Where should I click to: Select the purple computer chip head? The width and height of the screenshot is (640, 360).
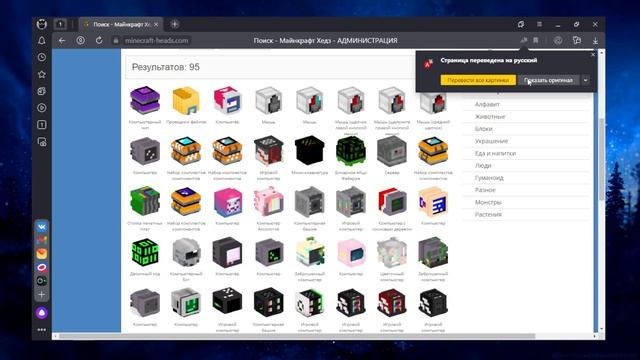click(145, 100)
